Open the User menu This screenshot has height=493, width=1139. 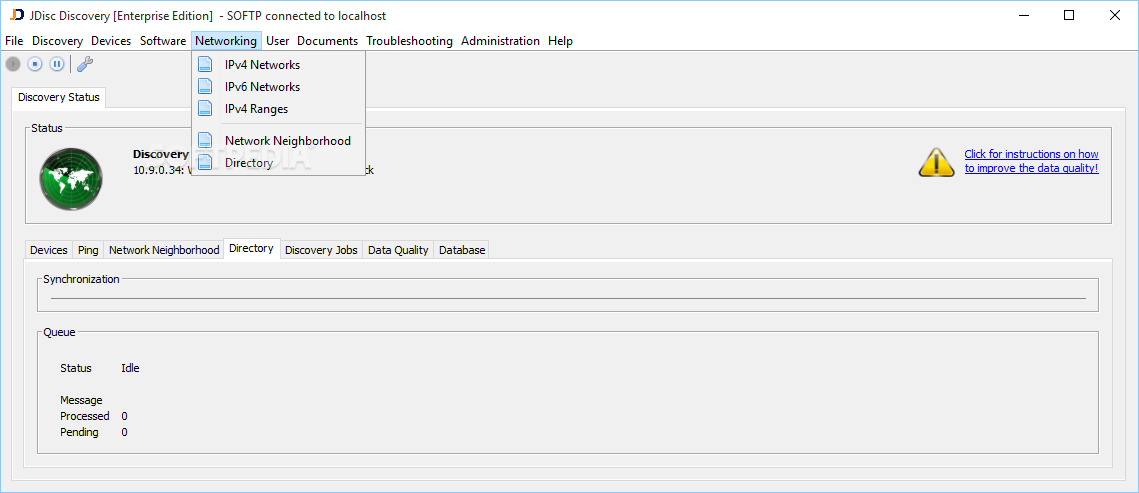click(x=277, y=41)
